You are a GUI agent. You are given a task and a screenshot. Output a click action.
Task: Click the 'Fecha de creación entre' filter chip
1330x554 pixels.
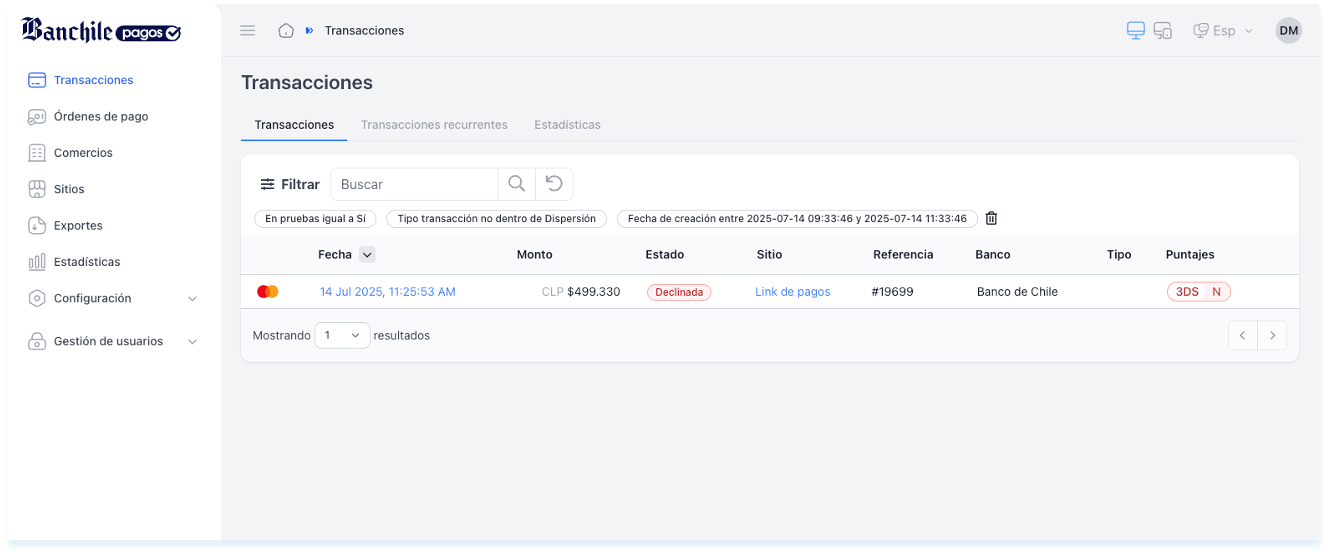(797, 219)
